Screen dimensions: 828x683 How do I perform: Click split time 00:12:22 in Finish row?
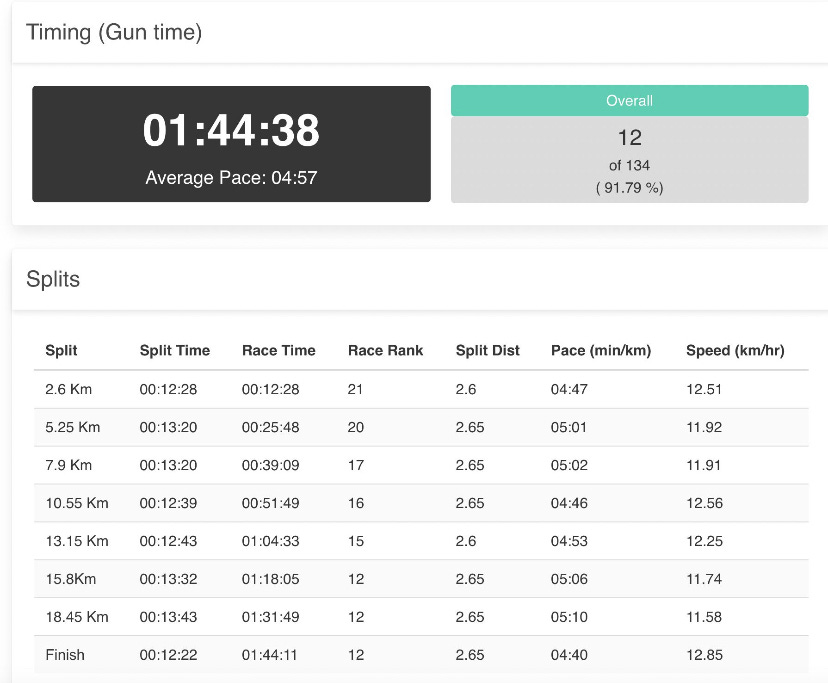168,656
